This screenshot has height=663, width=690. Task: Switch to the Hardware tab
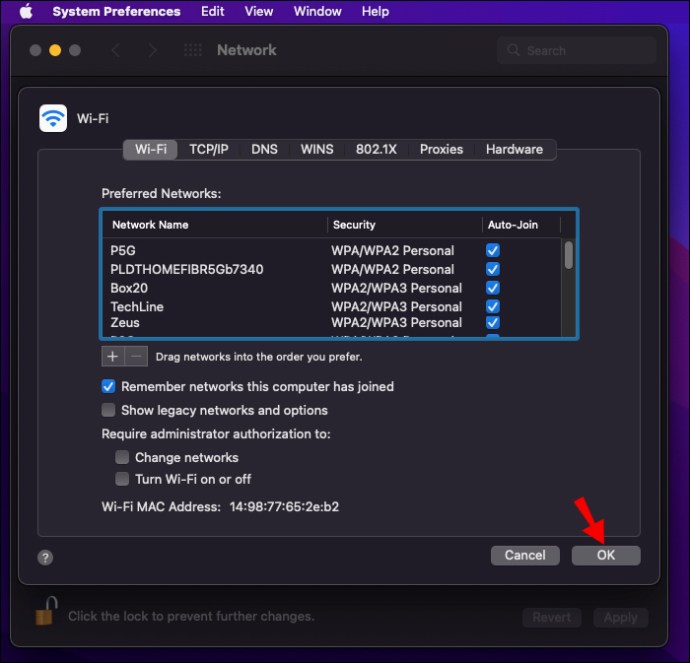pyautogui.click(x=514, y=150)
